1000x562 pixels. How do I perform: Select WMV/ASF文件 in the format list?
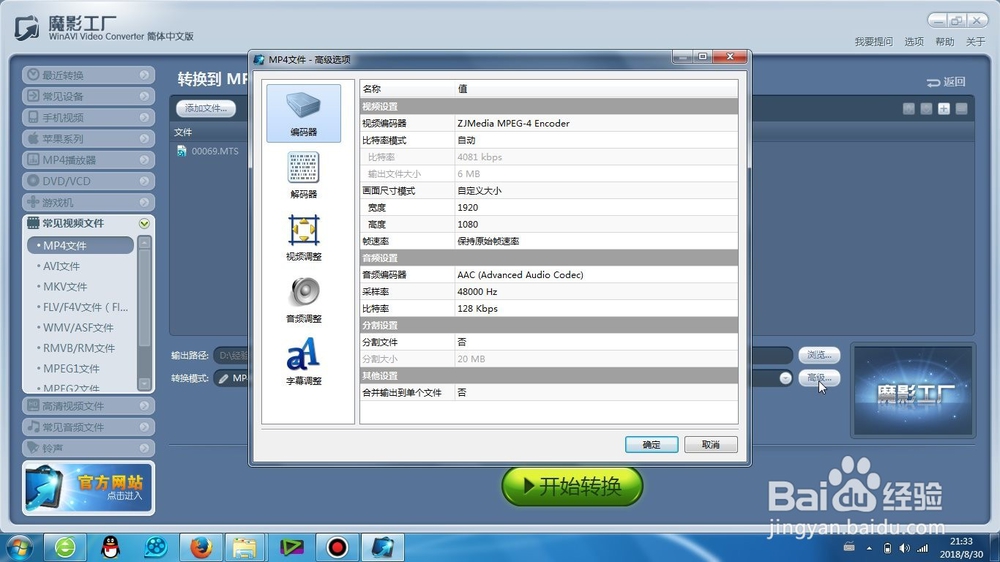[80, 327]
